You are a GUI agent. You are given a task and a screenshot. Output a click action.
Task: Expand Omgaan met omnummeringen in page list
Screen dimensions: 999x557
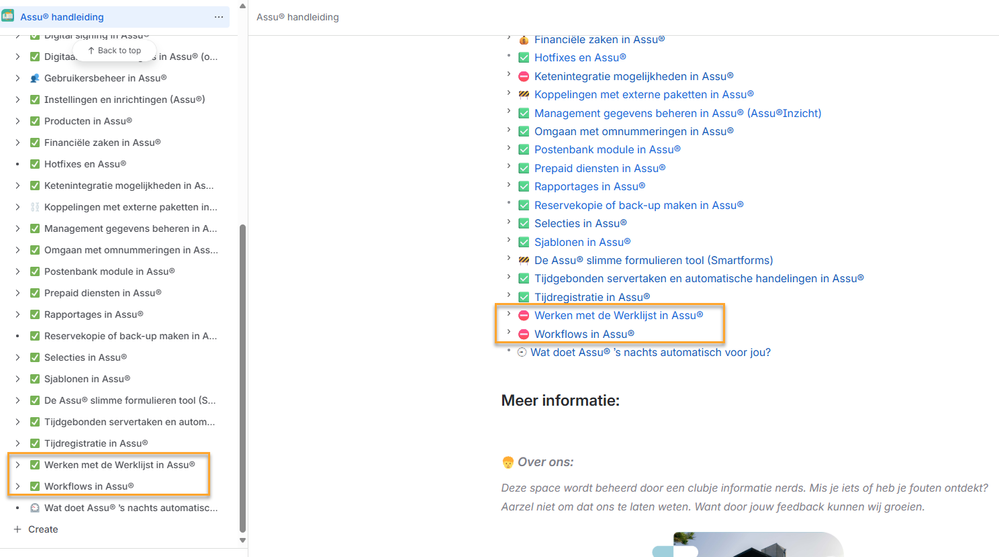[508, 129]
